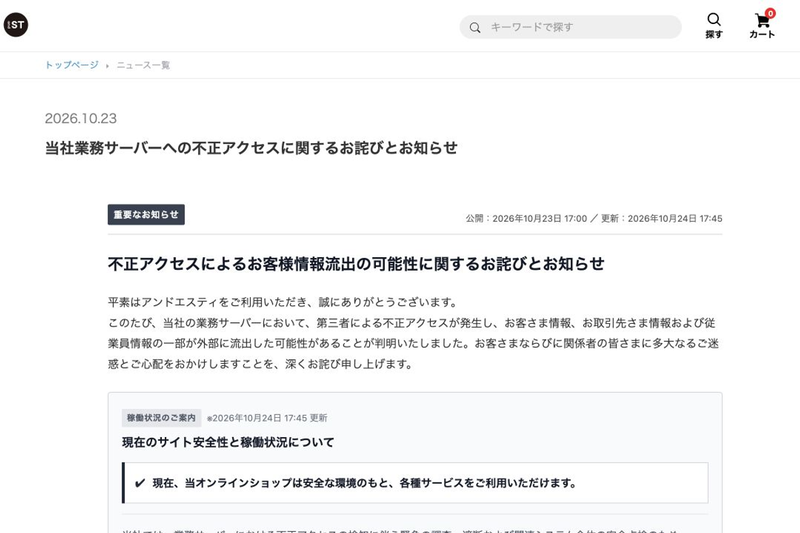This screenshot has width=800, height=533.
Task: Click 平素はアンドエスティをご利用いただき sentence
Action: tap(283, 302)
